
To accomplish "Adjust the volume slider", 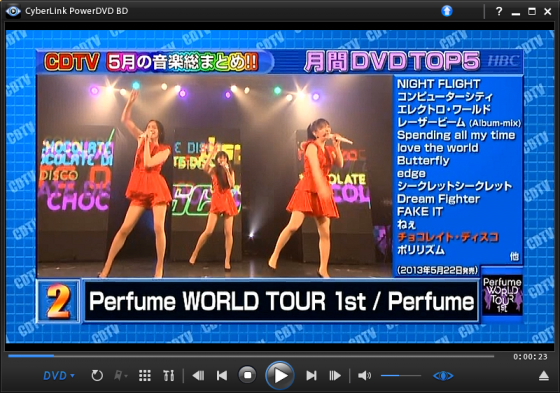I will pos(401,375).
